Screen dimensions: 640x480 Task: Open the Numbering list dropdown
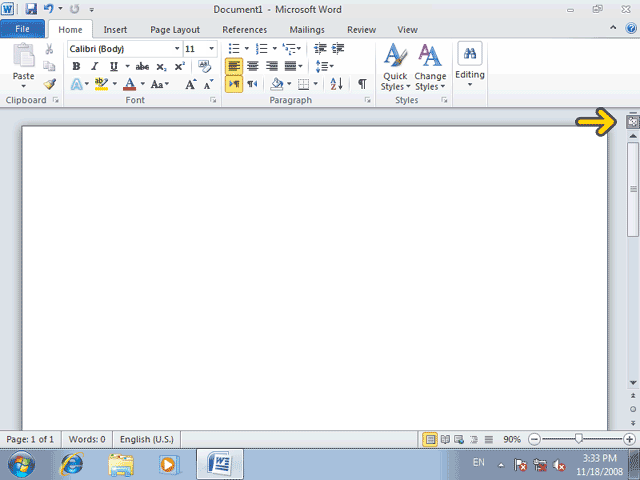(275, 49)
